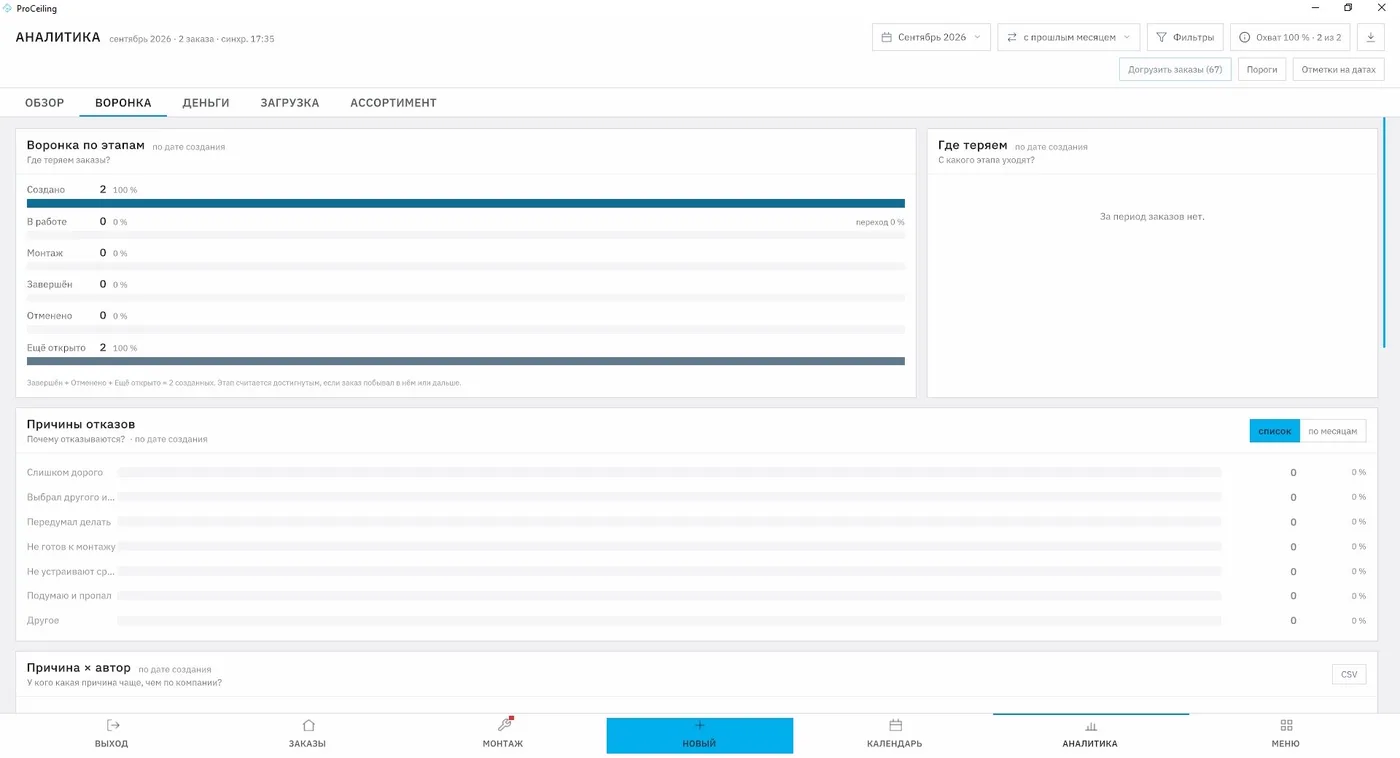
Task: Open the Пороги button
Action: [1262, 70]
